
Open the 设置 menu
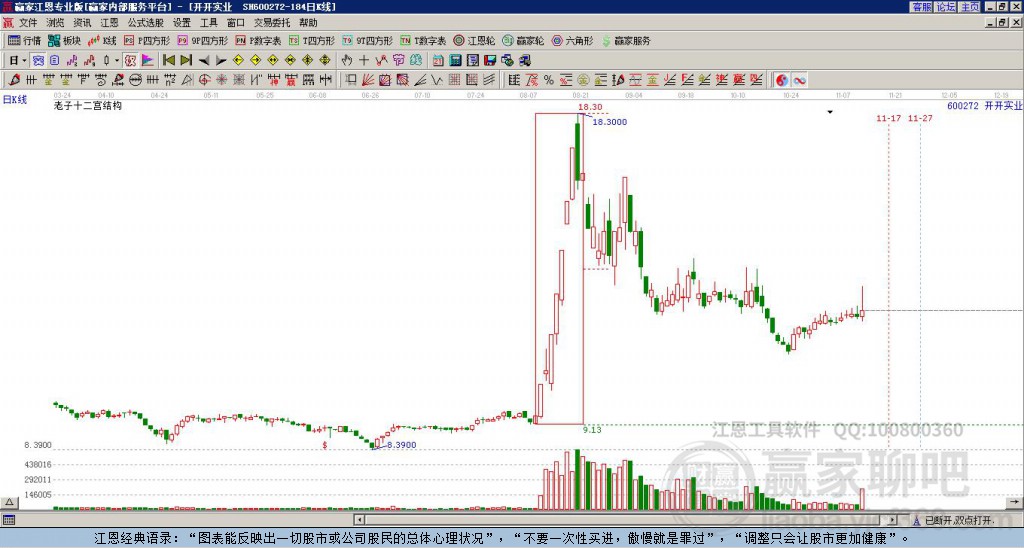coord(182,23)
